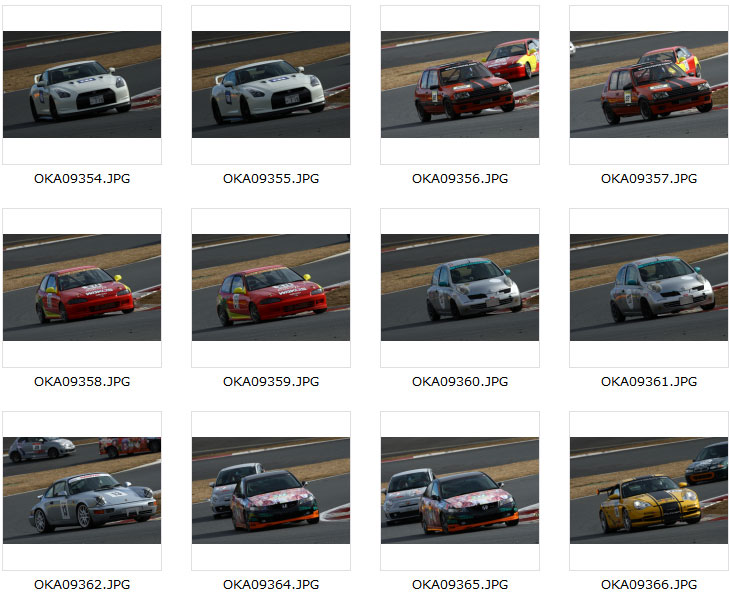The height and width of the screenshot is (610, 730).
Task: Select the OKA09355.JPG thumbnail image
Action: (x=271, y=84)
